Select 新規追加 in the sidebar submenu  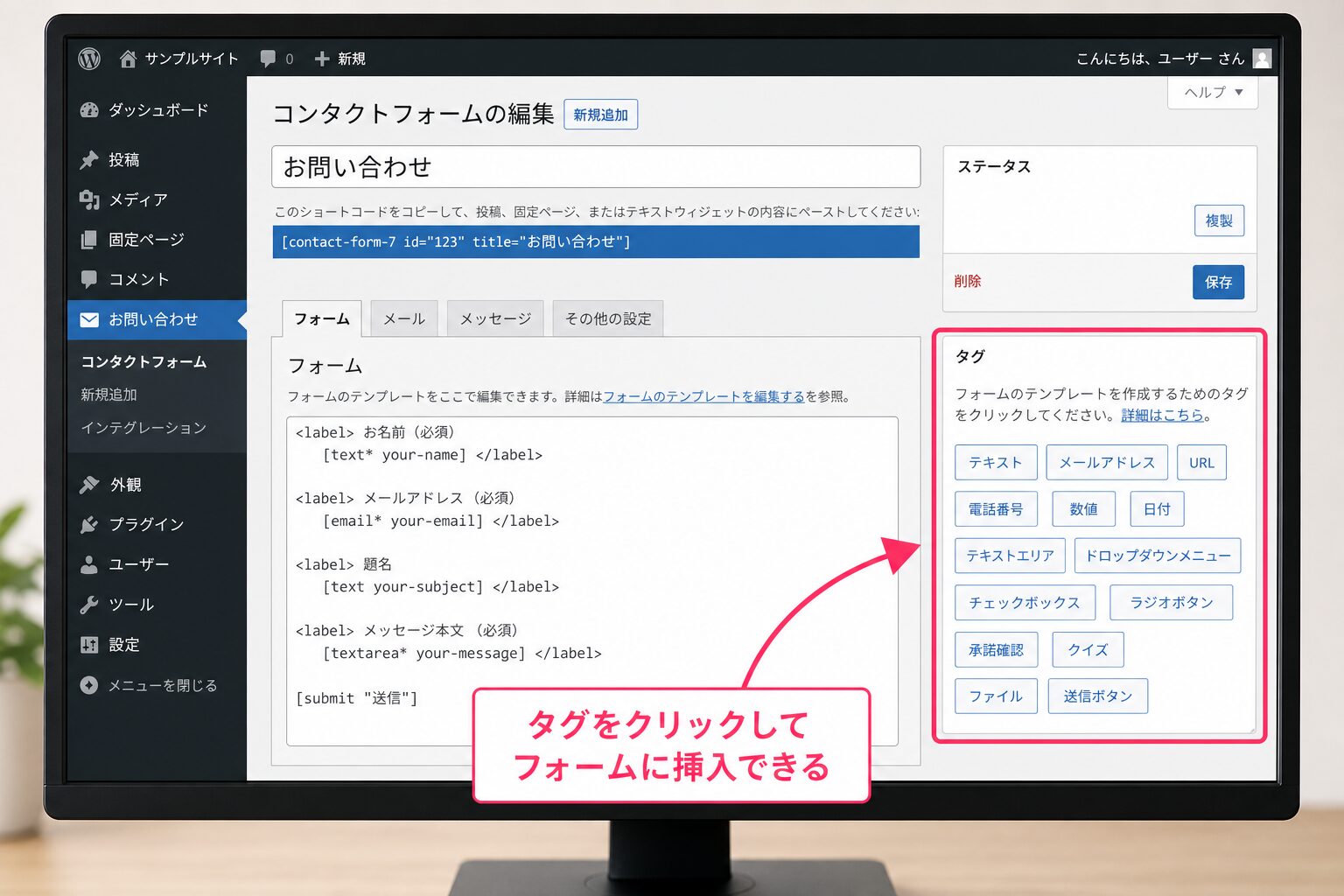click(x=108, y=395)
